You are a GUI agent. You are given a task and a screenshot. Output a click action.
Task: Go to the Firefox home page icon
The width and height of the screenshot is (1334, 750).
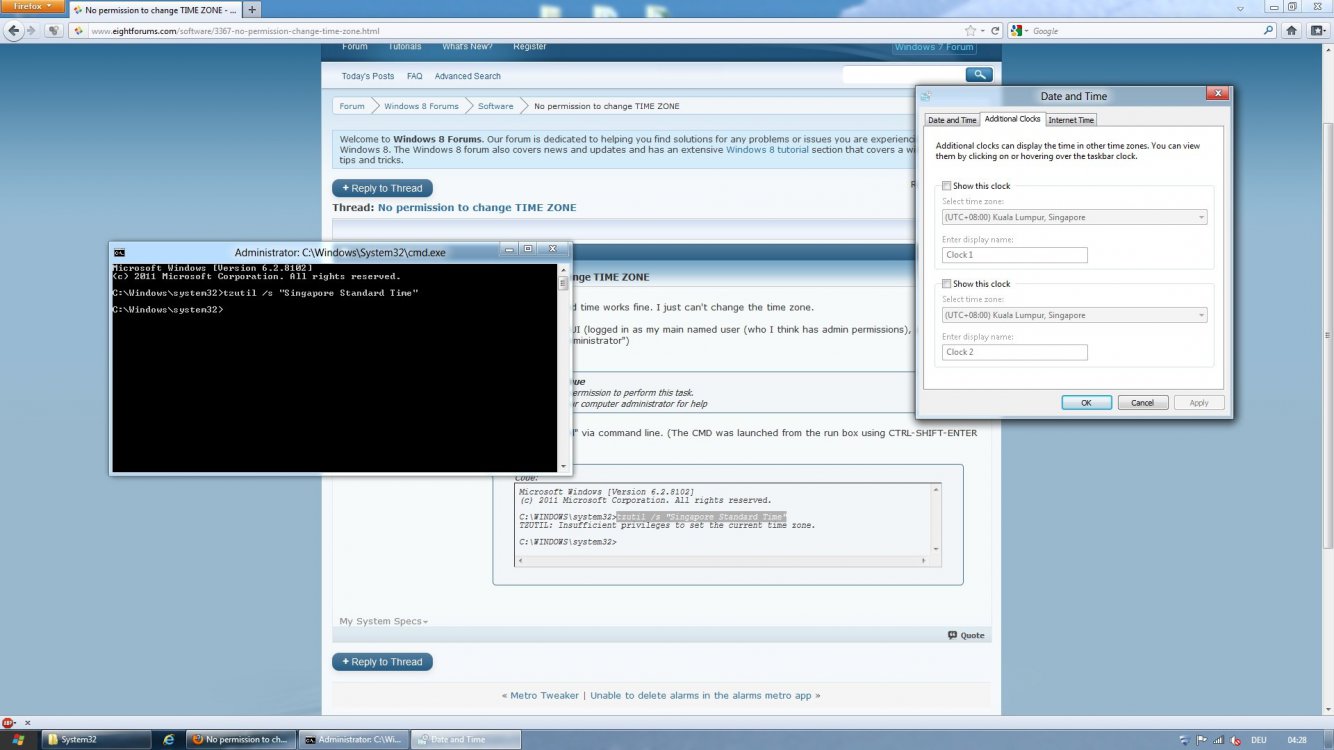pyautogui.click(x=1292, y=31)
